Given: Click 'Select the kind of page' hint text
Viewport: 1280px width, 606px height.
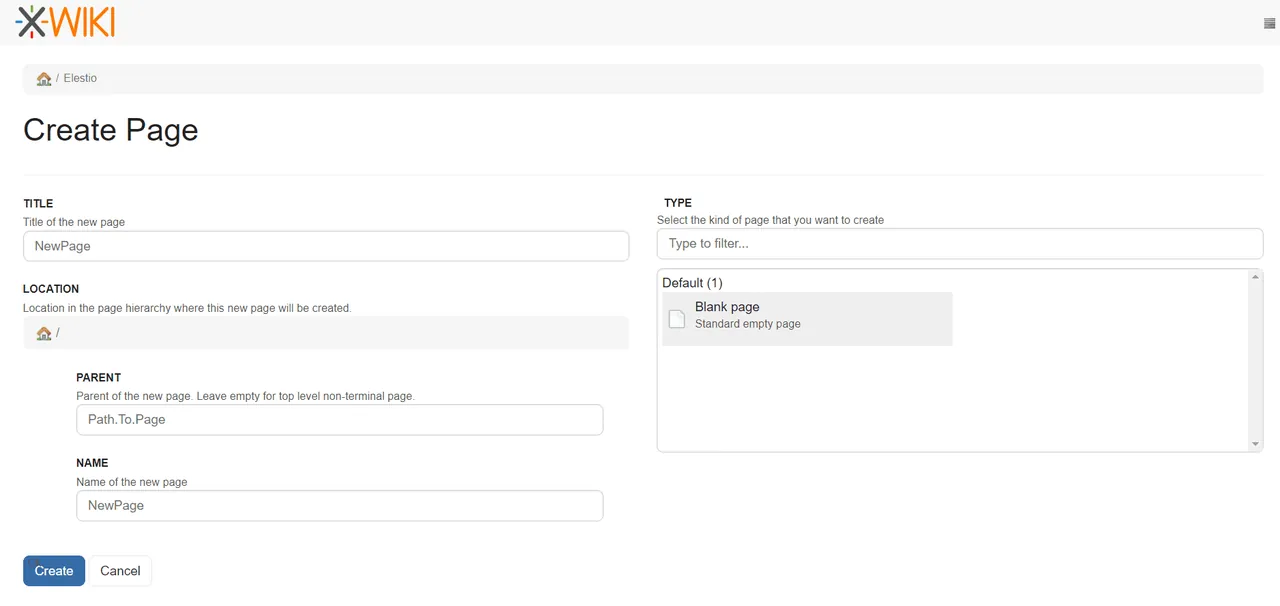Looking at the screenshot, I should coord(770,220).
